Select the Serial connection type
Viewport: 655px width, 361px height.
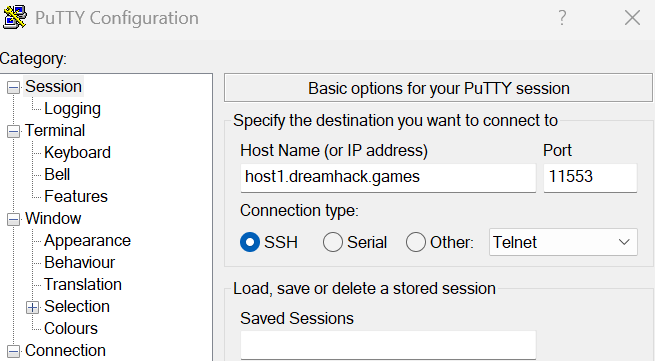coord(333,242)
